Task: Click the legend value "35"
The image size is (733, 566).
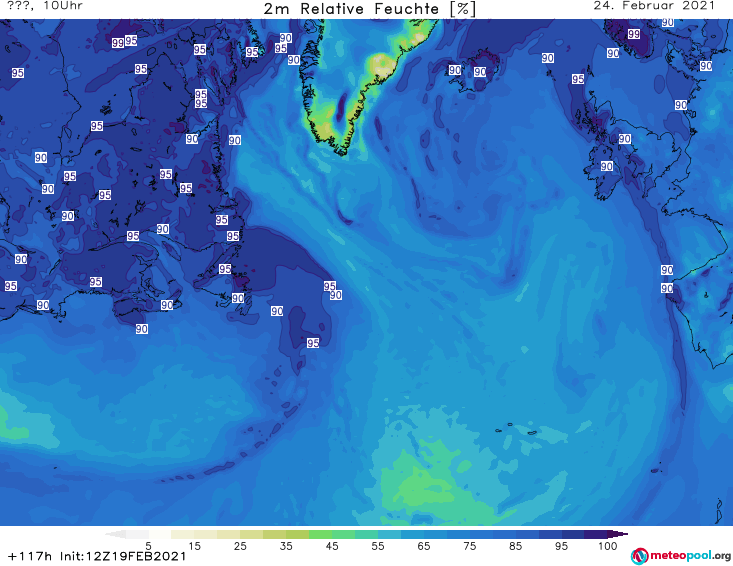Action: tap(286, 546)
